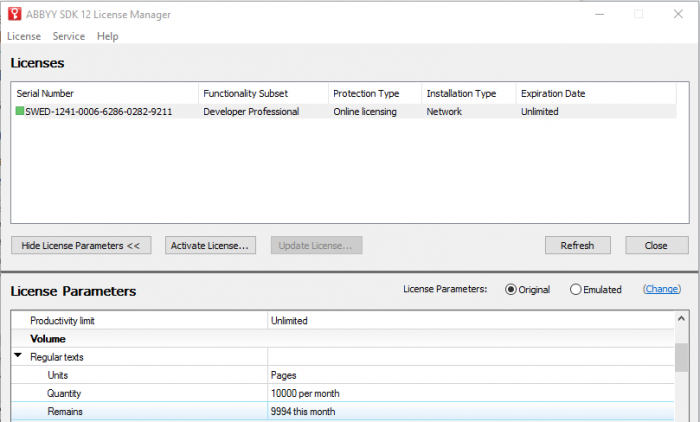Select the Regular texts row label

tap(57, 357)
